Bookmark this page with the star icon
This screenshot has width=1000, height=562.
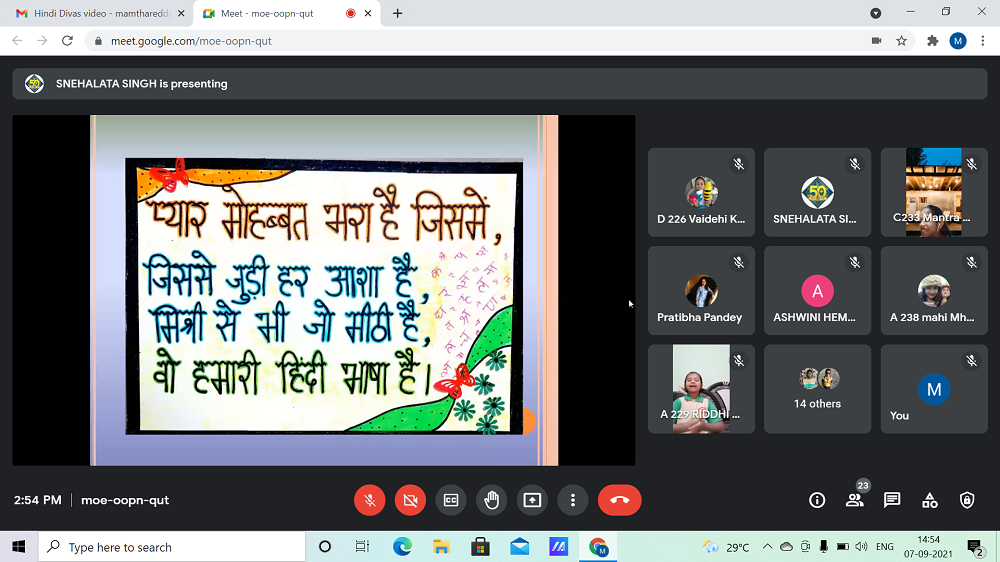tap(901, 41)
